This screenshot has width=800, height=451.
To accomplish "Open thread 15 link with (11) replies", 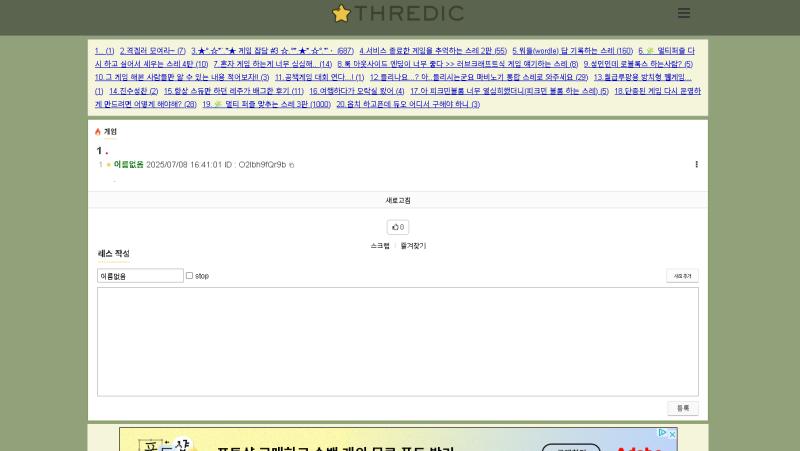I will 234,91.
